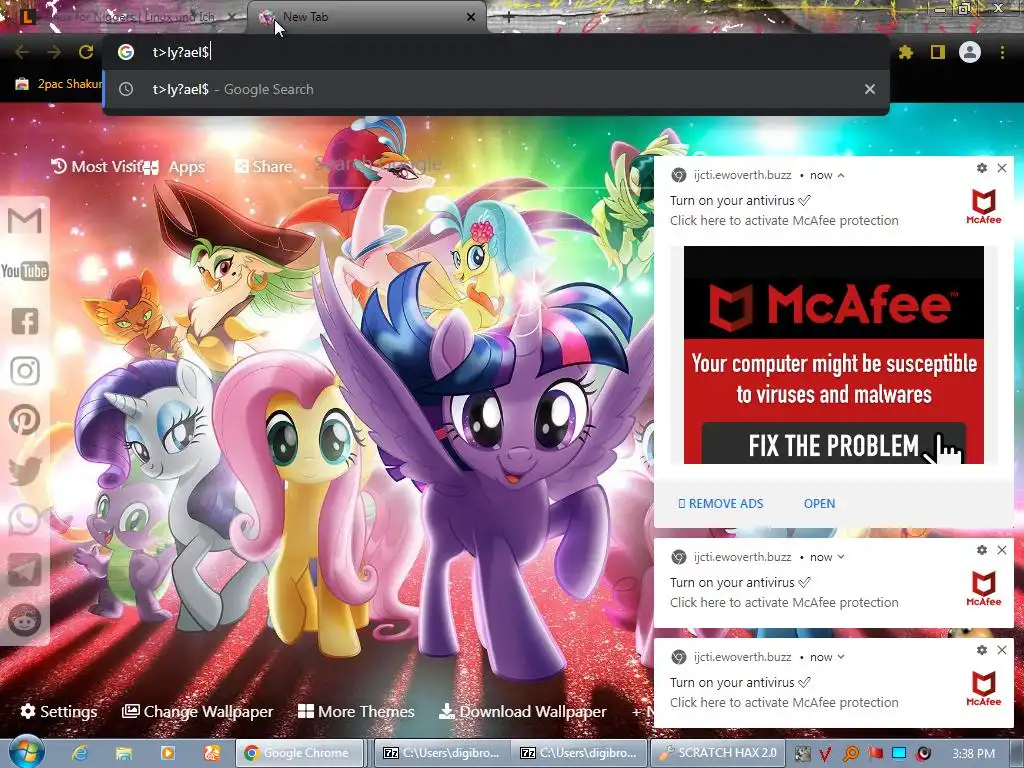The width and height of the screenshot is (1024, 768).
Task: Open Windows Media Player from taskbar
Action: (x=168, y=753)
